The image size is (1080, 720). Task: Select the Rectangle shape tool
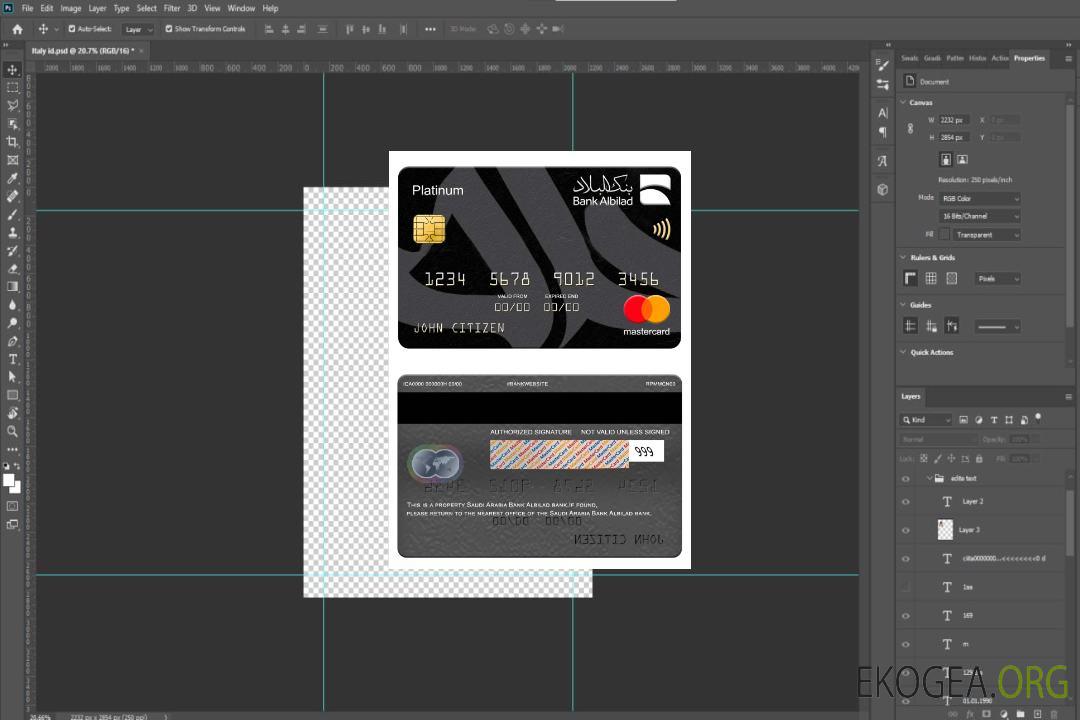coord(12,395)
